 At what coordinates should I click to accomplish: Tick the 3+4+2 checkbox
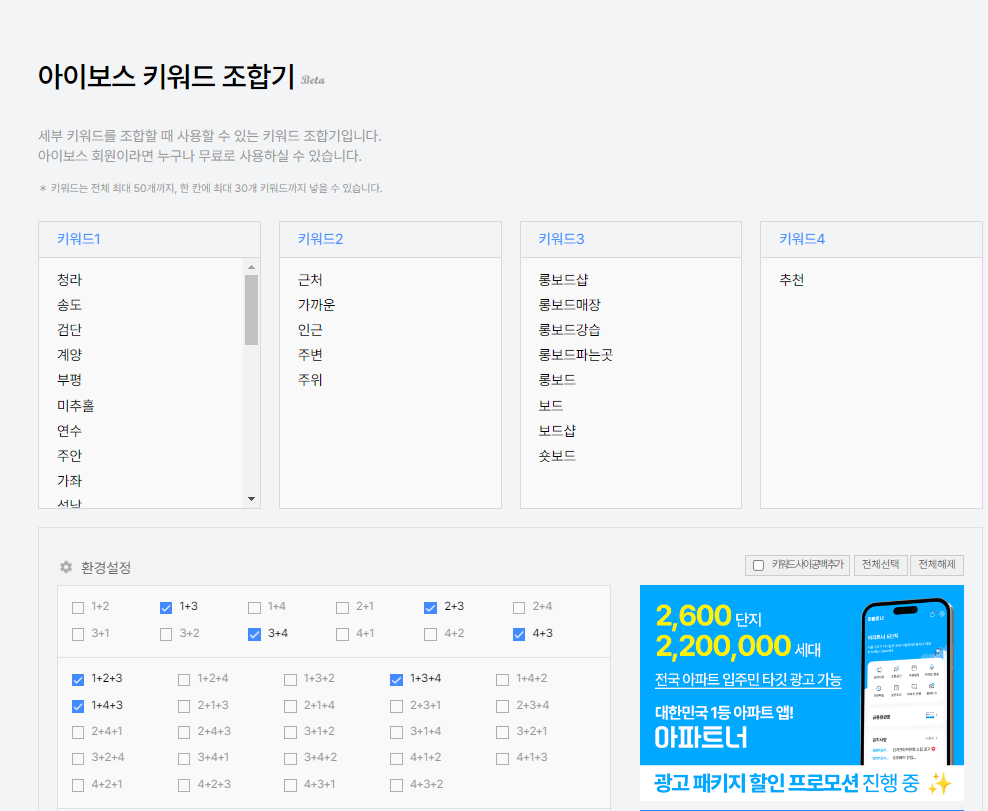tap(290, 759)
